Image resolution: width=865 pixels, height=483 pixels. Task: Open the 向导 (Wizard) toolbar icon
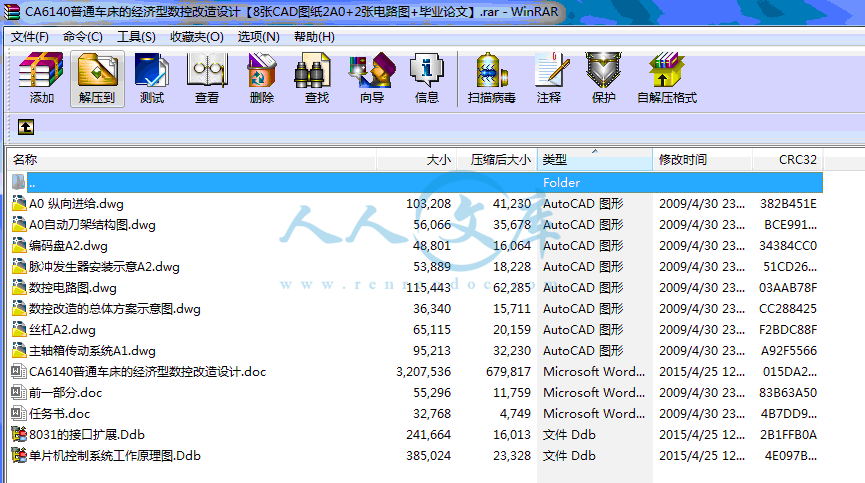click(x=372, y=71)
